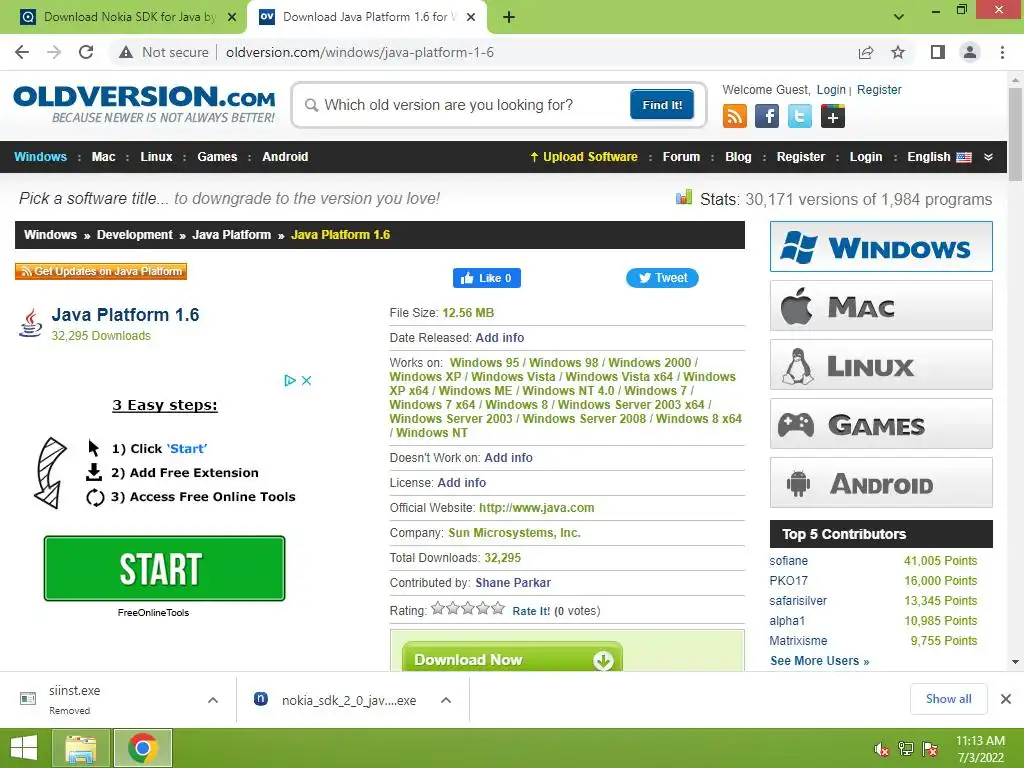Click See More Users link
The width and height of the screenshot is (1024, 768).
(820, 661)
